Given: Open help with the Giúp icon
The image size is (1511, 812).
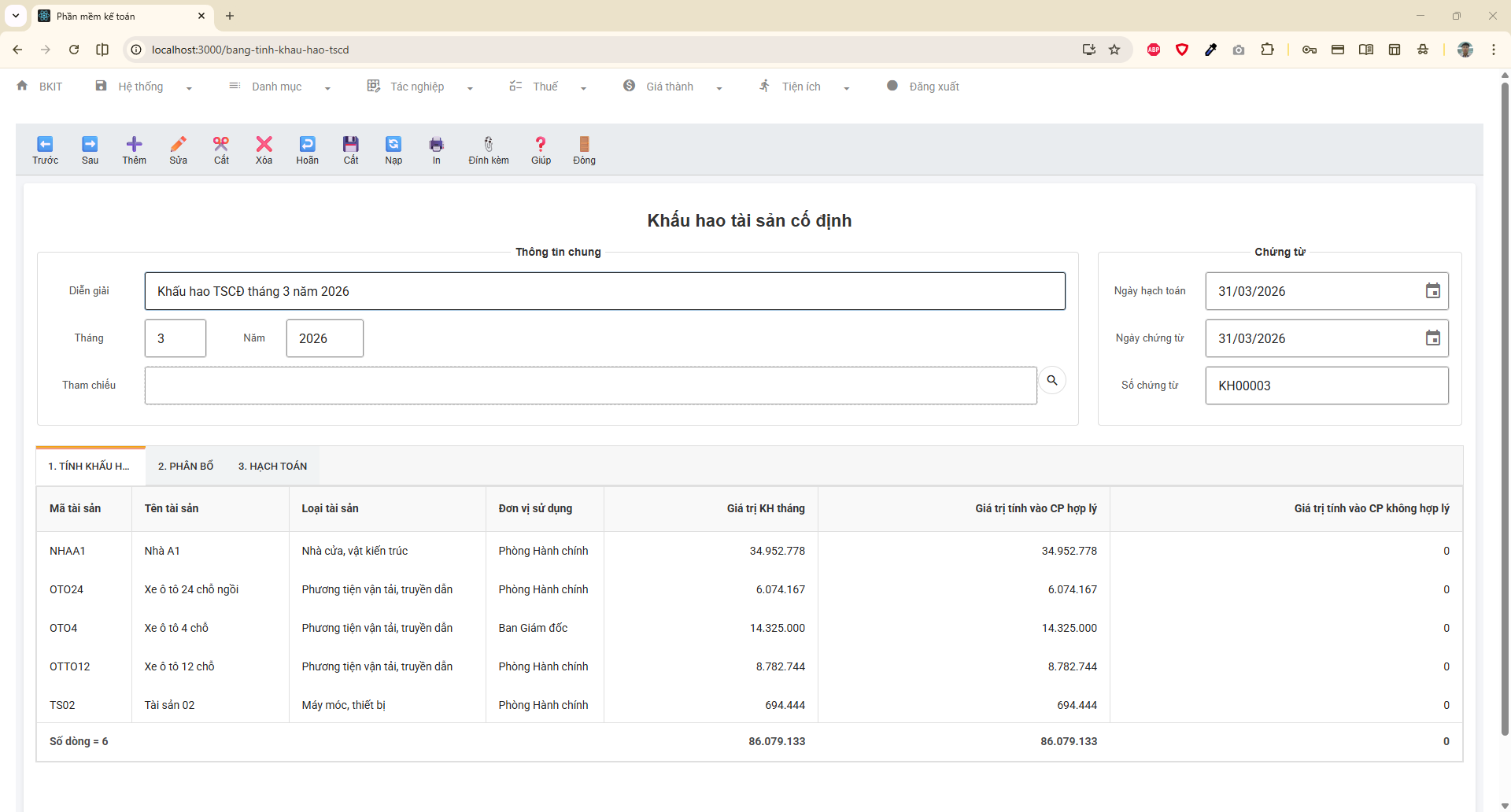Looking at the screenshot, I should click(x=541, y=144).
